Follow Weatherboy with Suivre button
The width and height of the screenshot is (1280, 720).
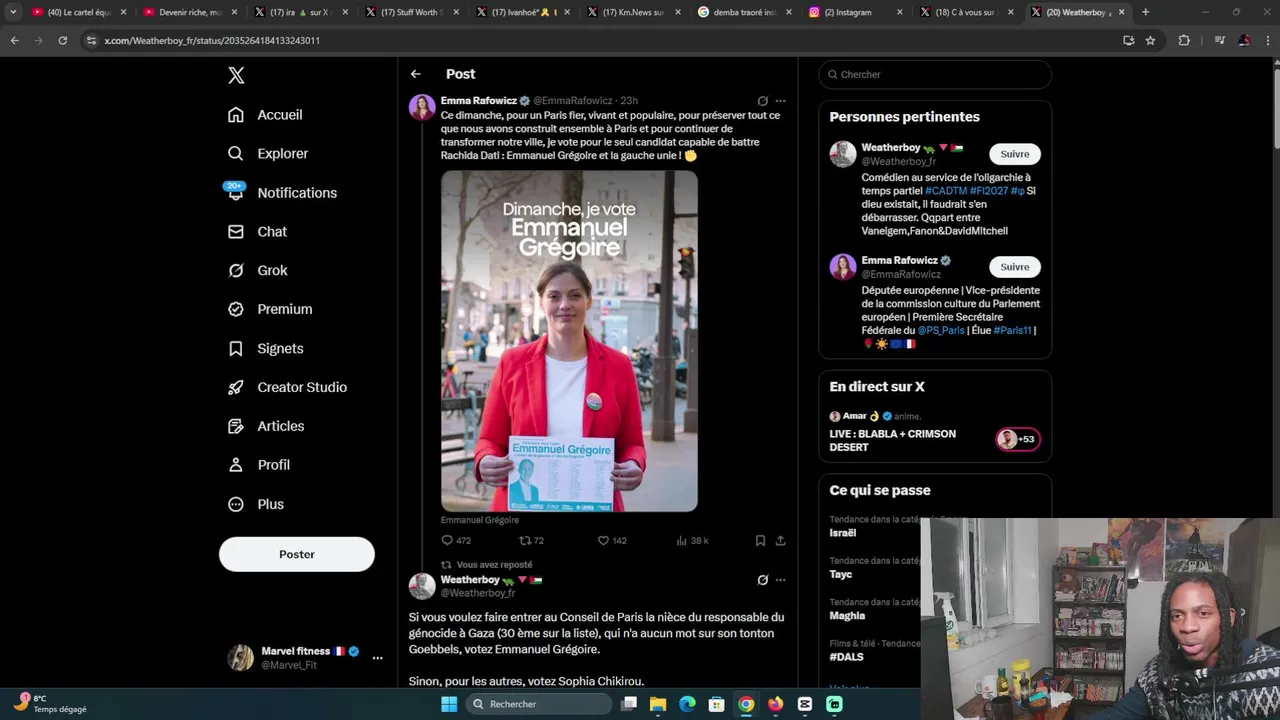click(1015, 154)
